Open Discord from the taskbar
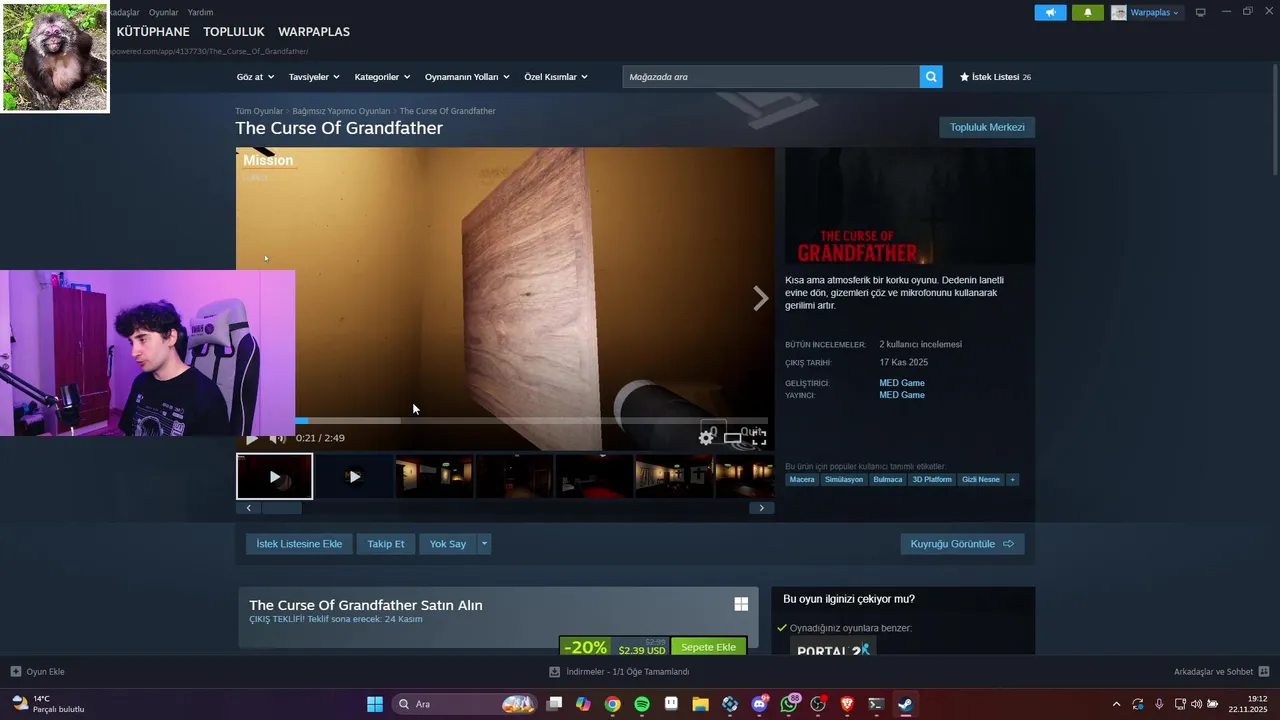1280x720 pixels. [x=760, y=704]
